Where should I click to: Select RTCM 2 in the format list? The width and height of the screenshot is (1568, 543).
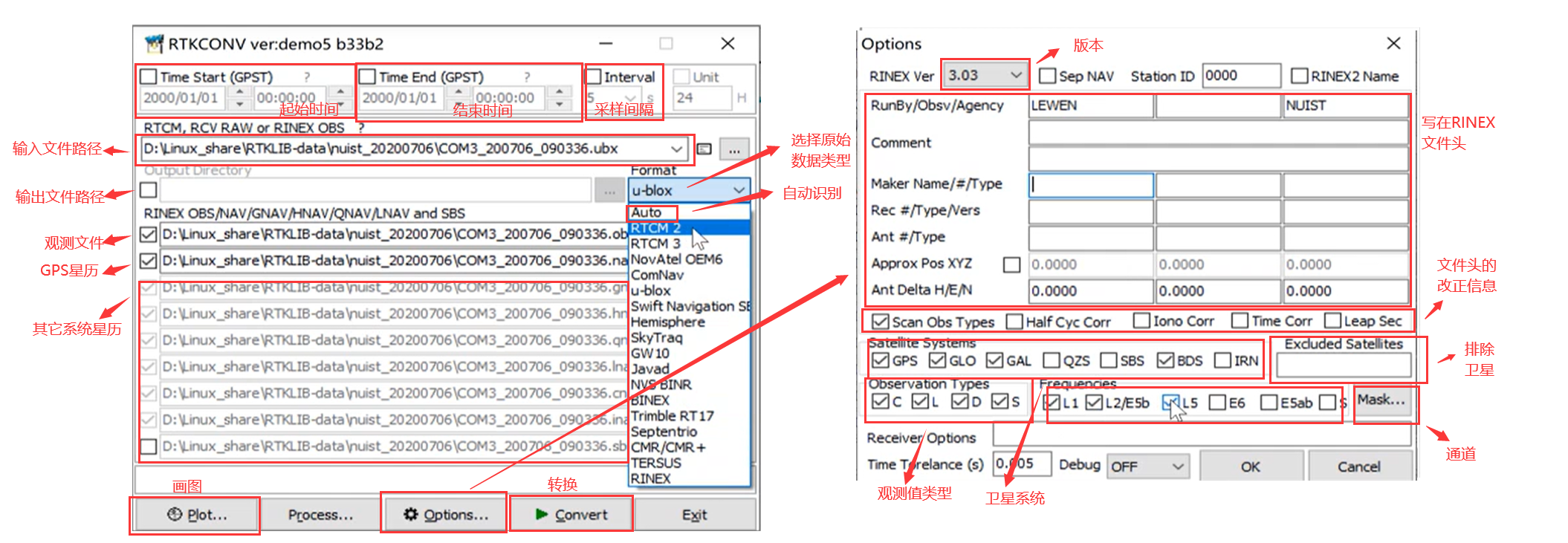coord(655,228)
